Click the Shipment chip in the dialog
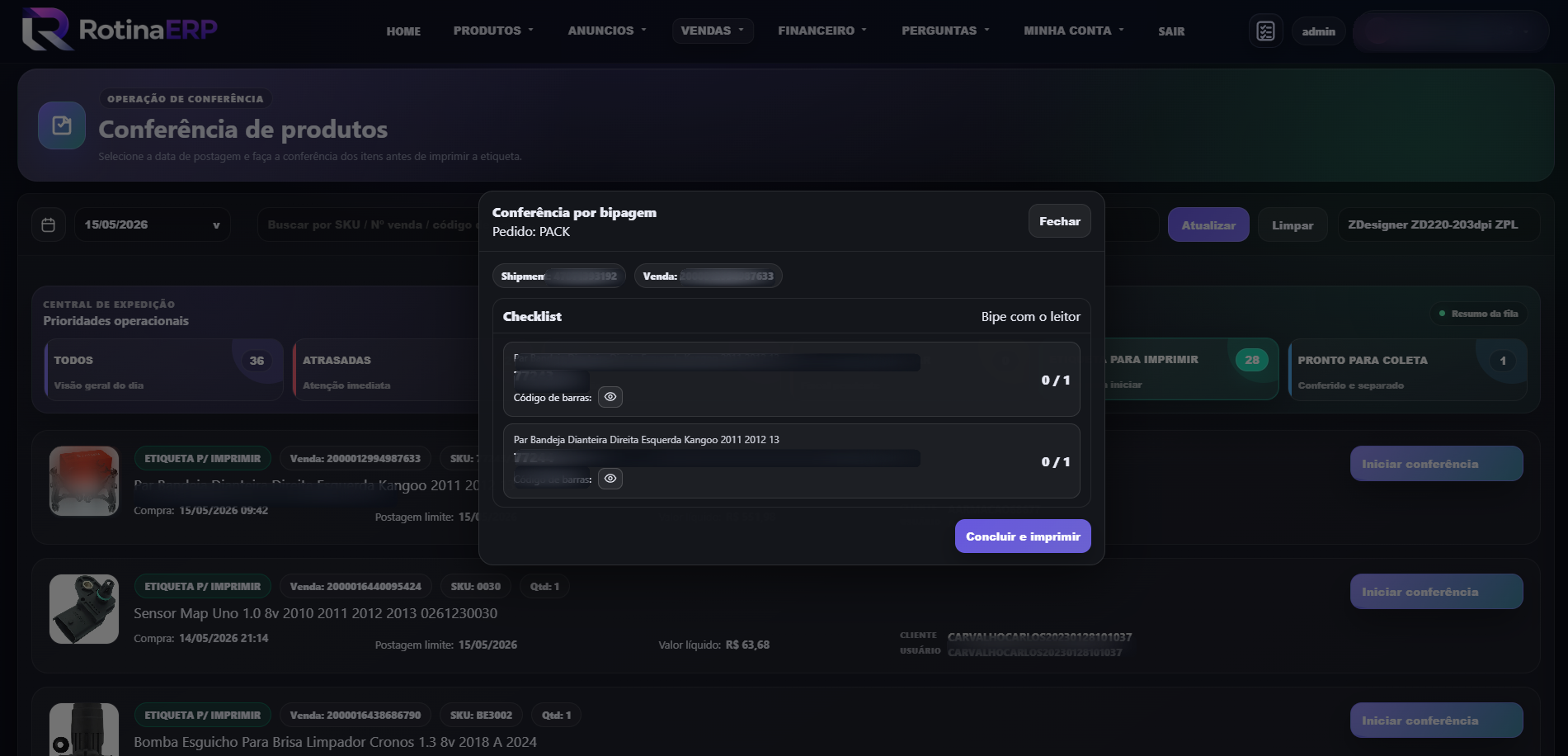 click(558, 276)
